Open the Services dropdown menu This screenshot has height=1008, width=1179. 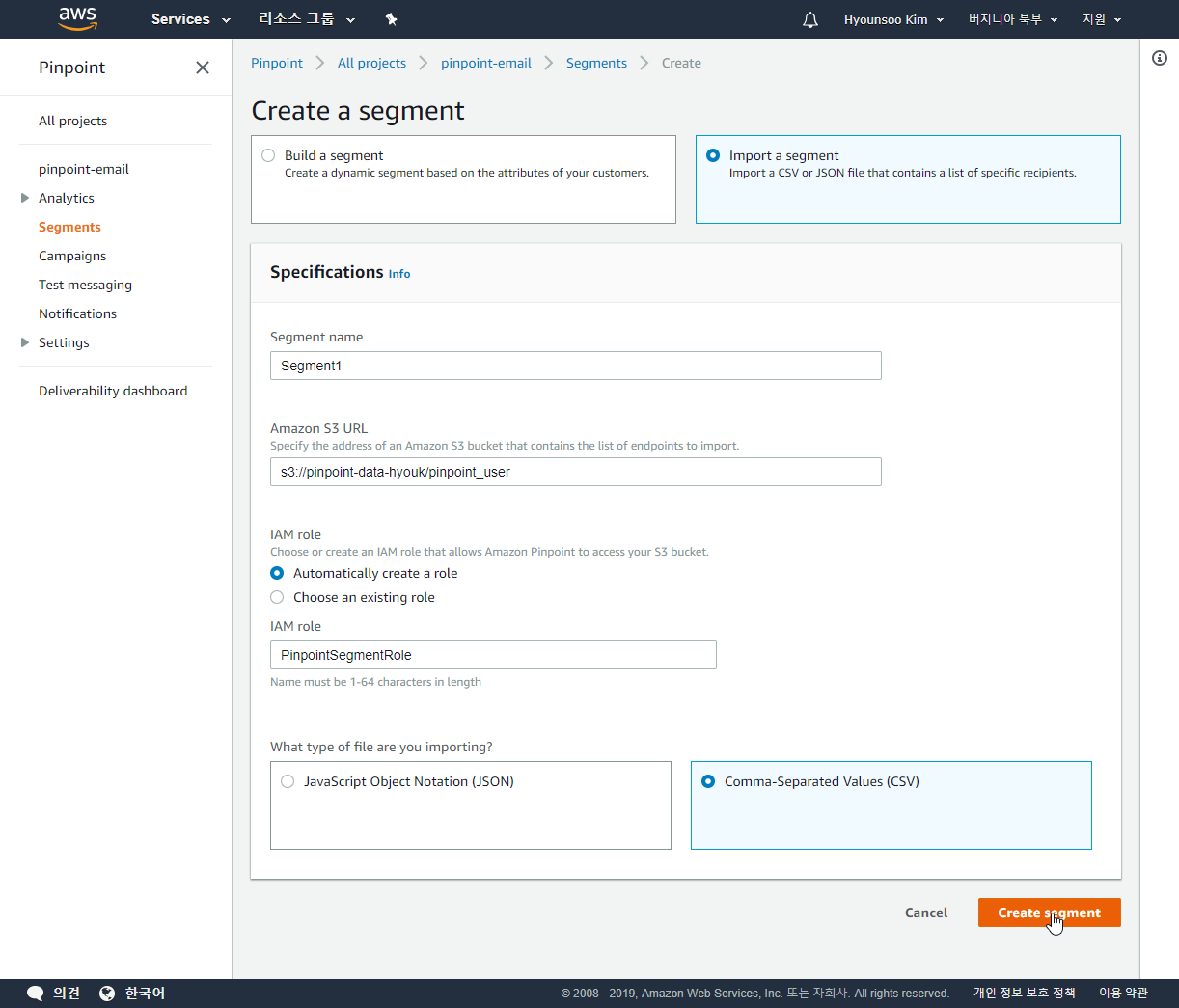click(190, 19)
